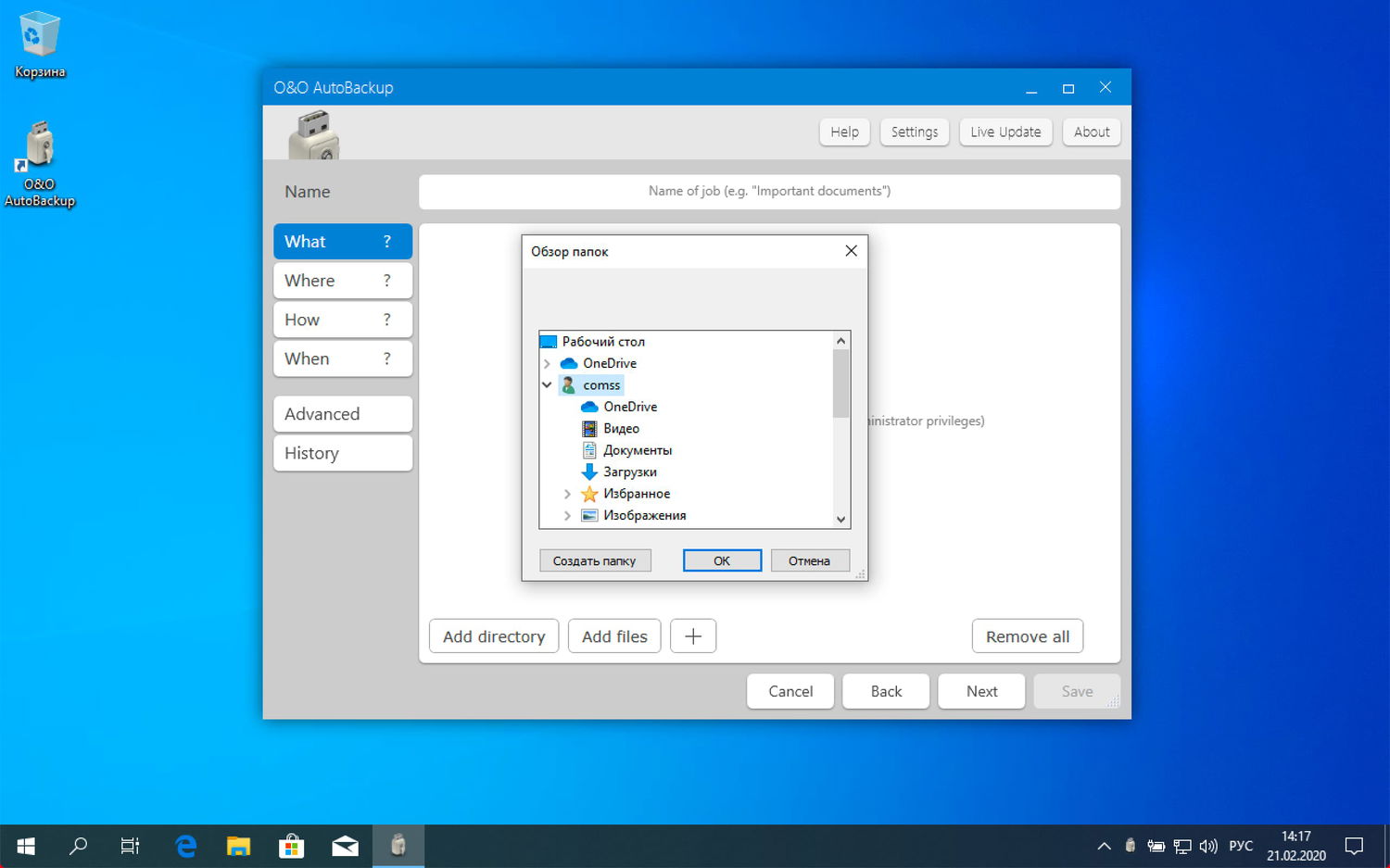Select the Документы item in folder tree
Image resolution: width=1390 pixels, height=868 pixels.
(x=638, y=449)
